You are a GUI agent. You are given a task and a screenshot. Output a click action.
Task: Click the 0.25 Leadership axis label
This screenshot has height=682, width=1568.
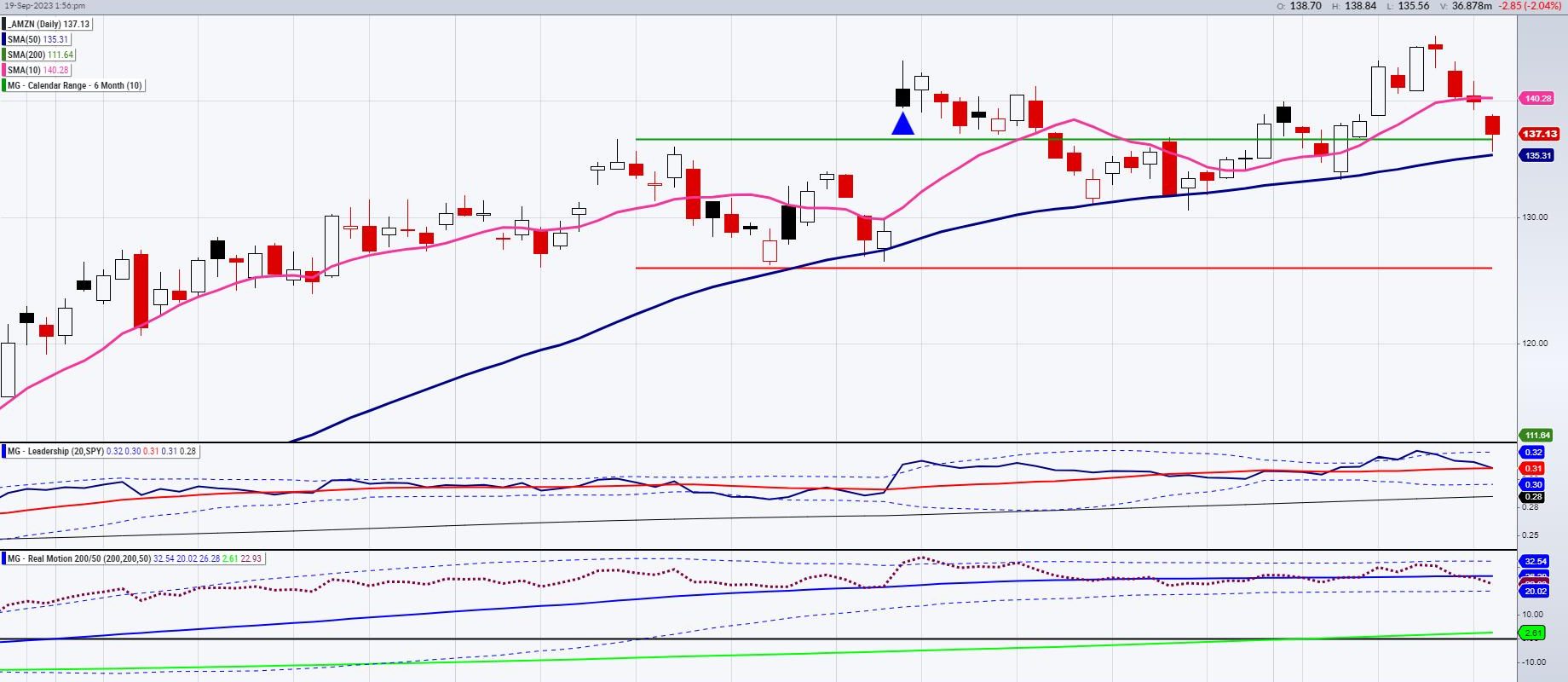click(x=1532, y=535)
